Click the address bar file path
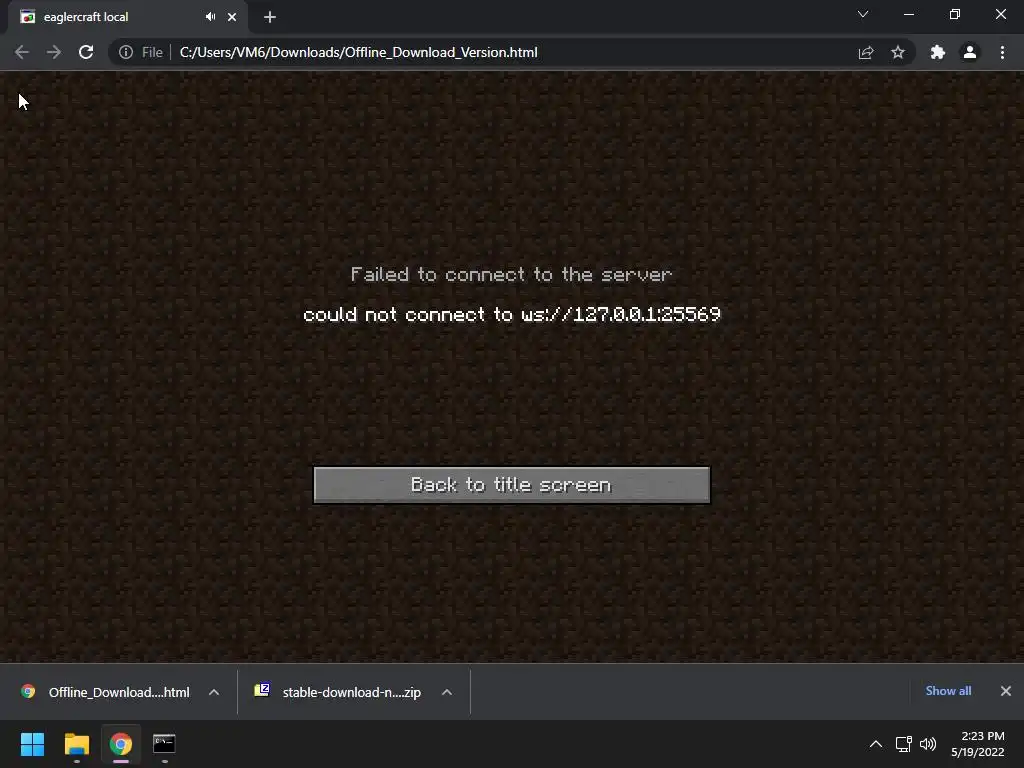 (x=359, y=52)
